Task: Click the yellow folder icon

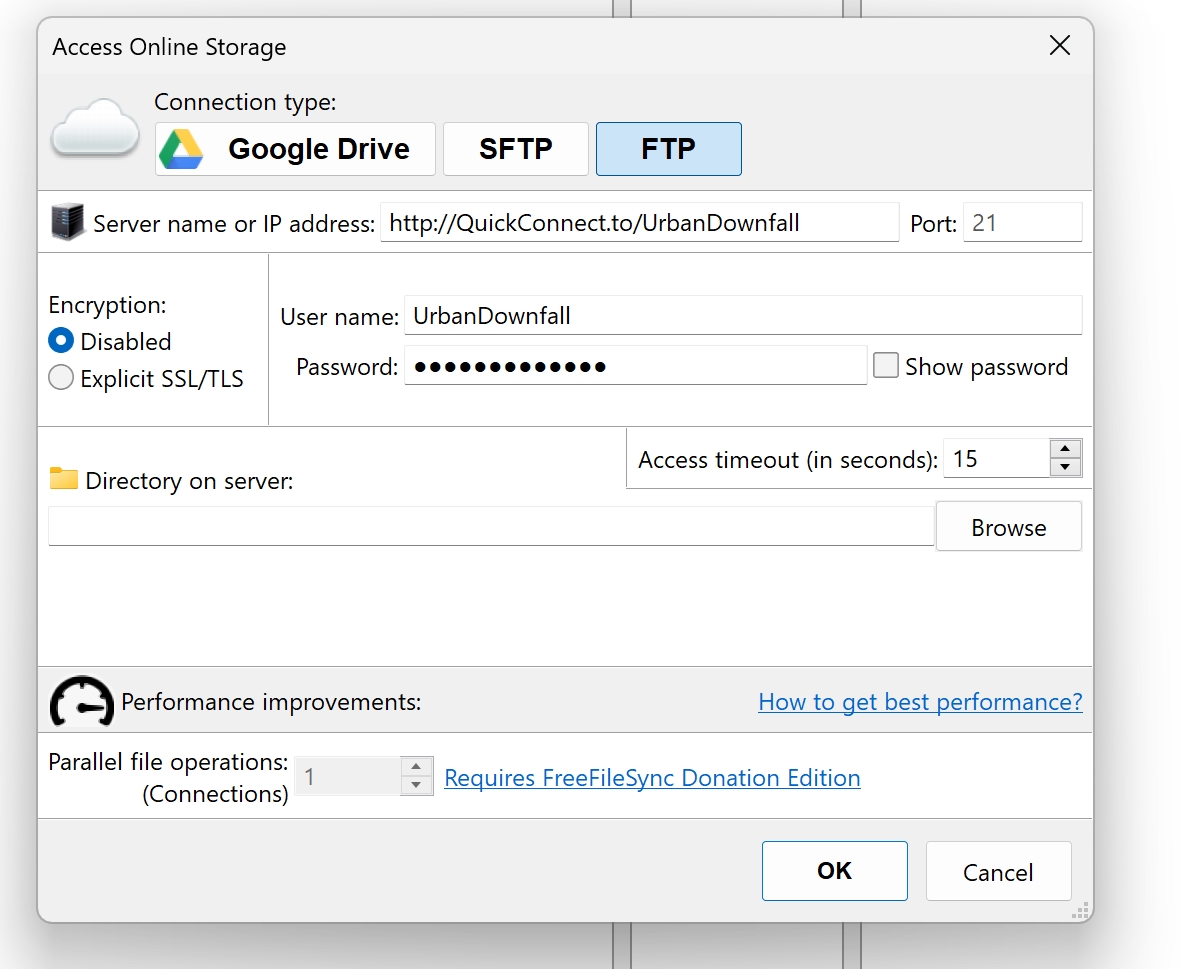Action: pos(64,478)
